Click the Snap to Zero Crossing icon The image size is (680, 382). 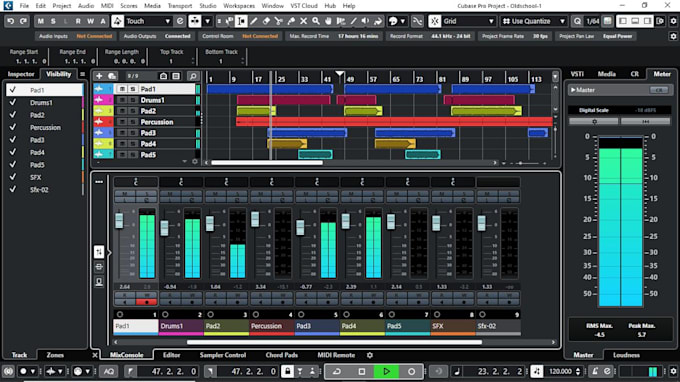point(417,21)
